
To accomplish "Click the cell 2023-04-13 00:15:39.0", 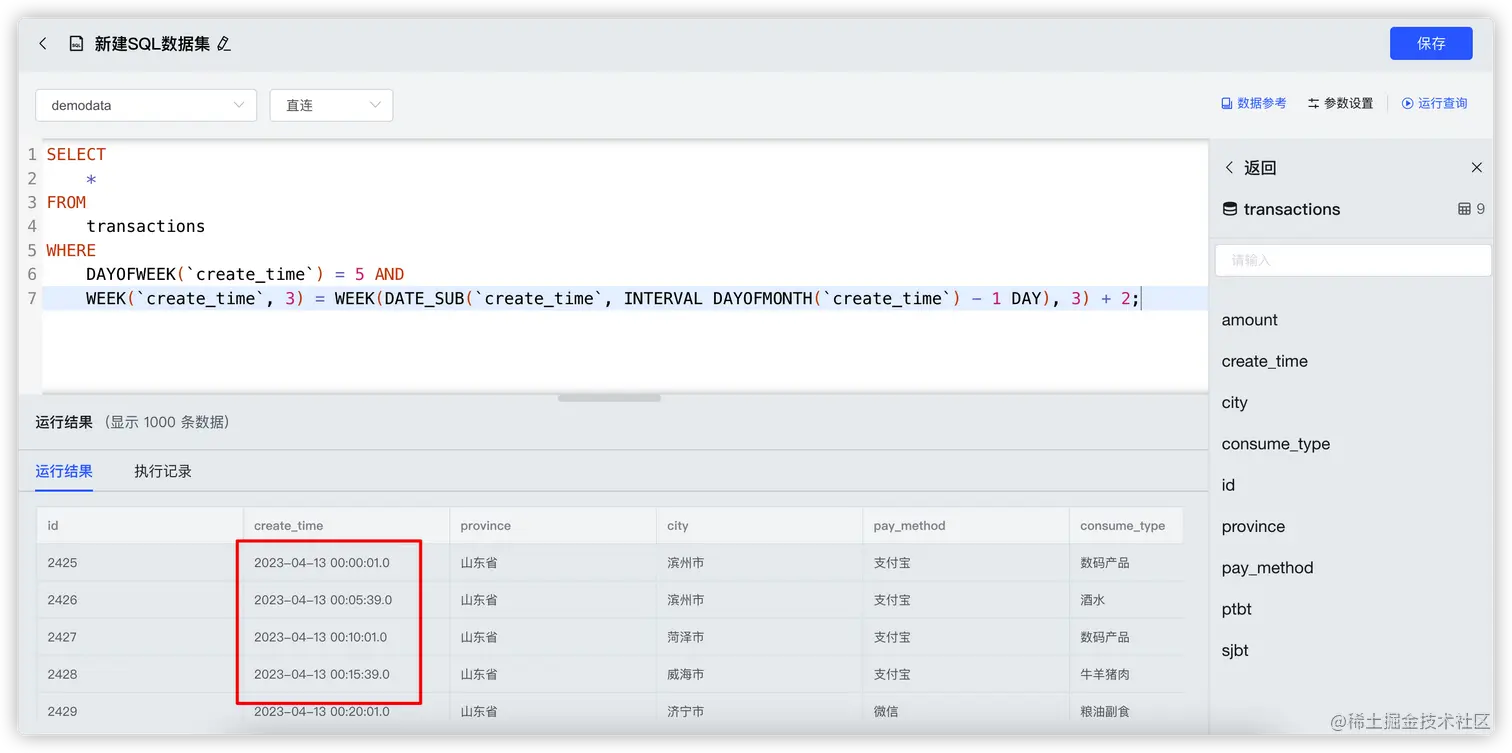I will pyautogui.click(x=346, y=674).
